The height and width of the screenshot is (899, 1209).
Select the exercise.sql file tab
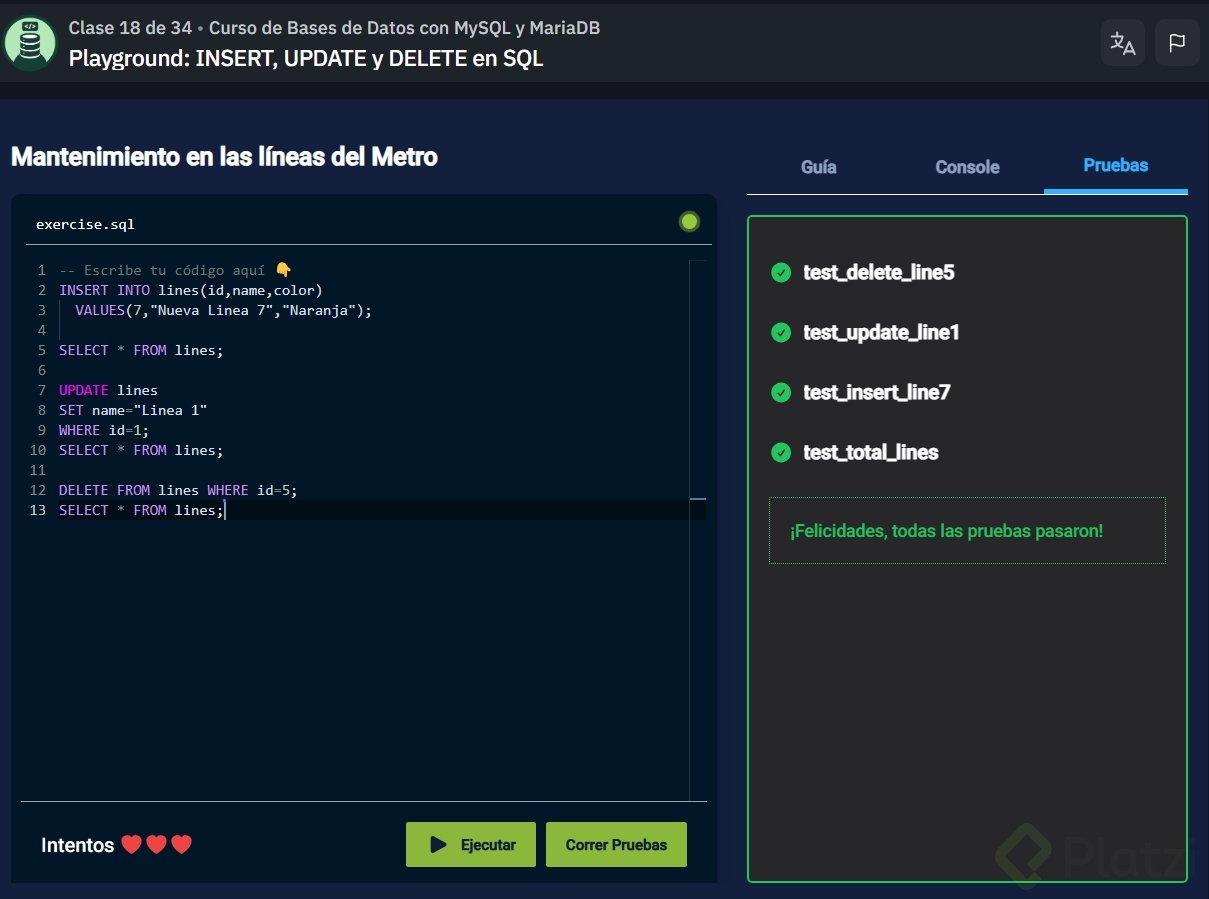coord(85,224)
